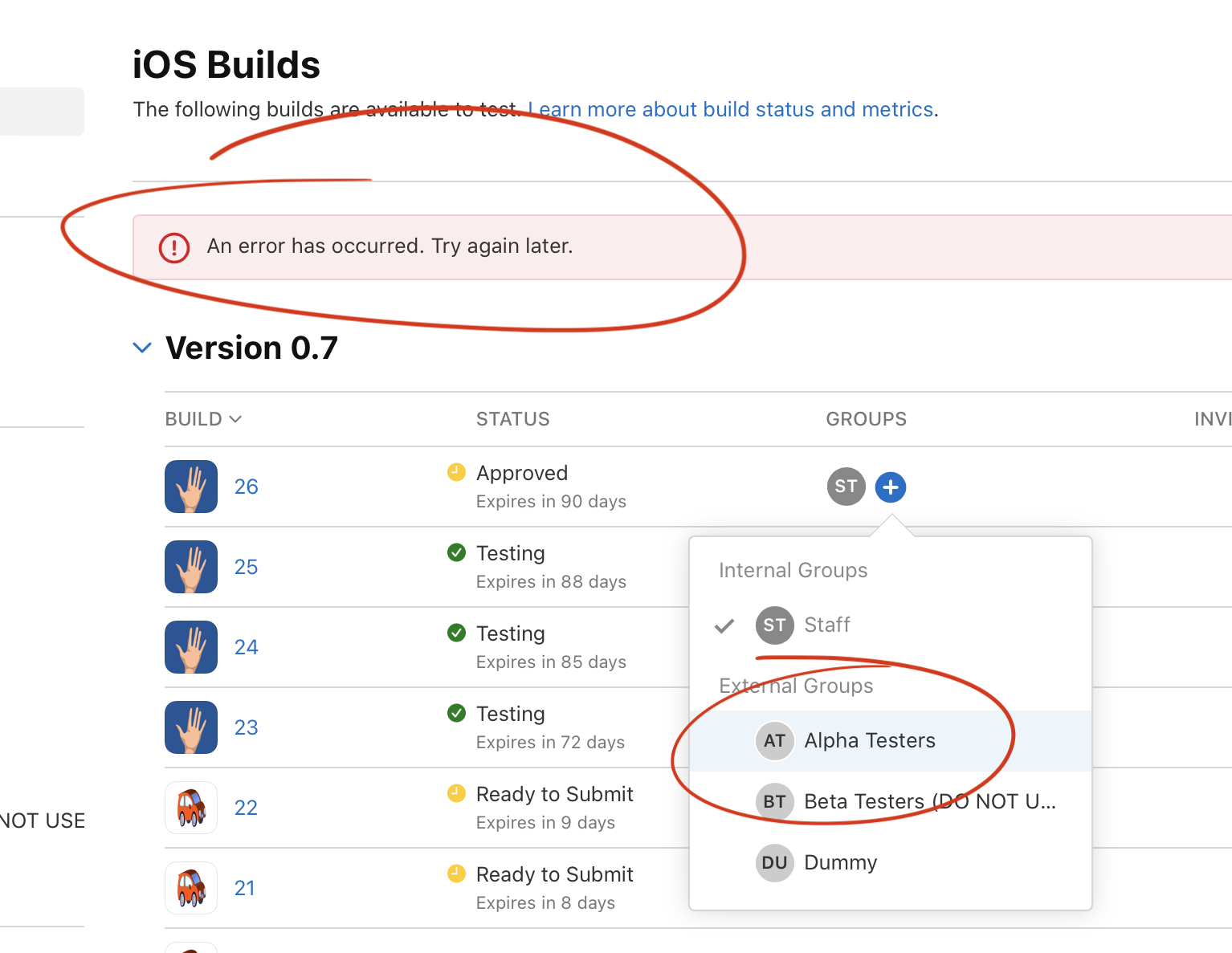The image size is (1232, 953).
Task: Click the car app icon for build 22
Action: click(191, 808)
